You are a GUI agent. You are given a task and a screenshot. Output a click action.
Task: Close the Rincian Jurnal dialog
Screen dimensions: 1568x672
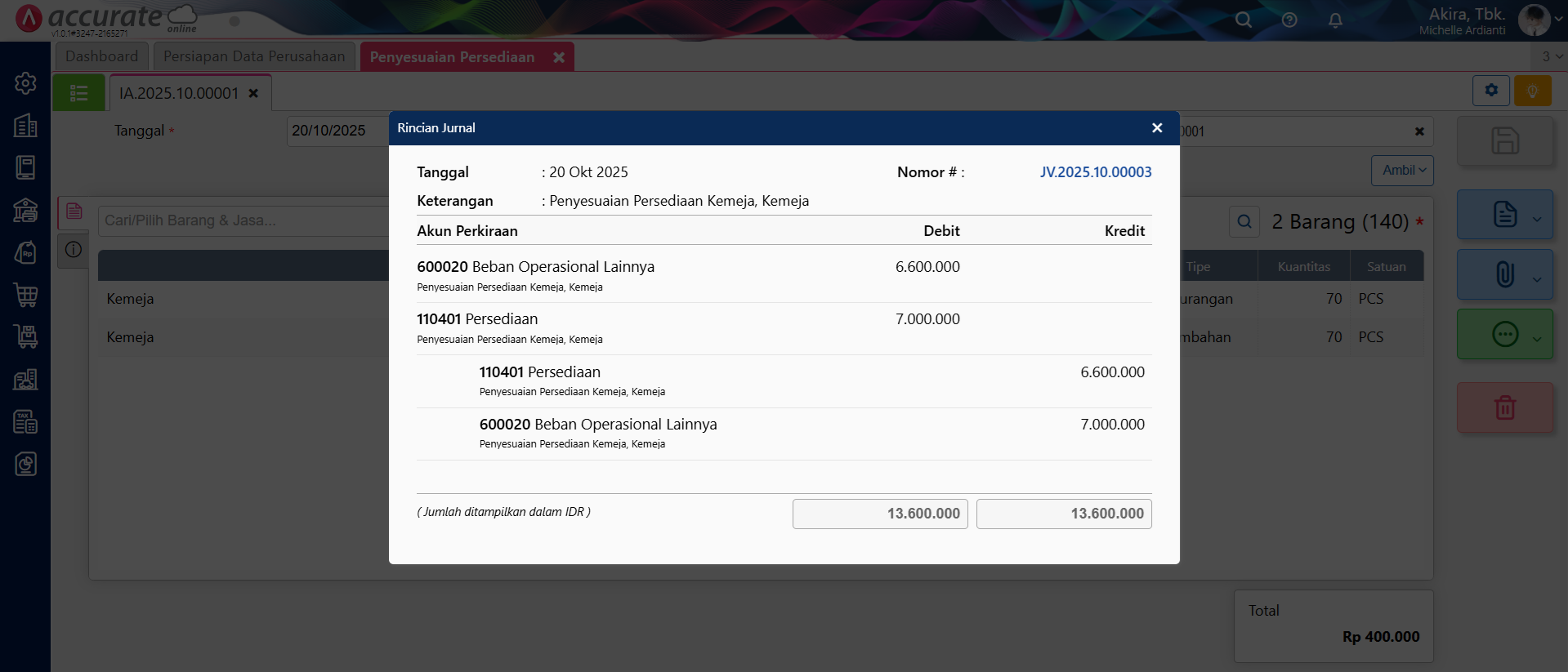coord(1156,128)
